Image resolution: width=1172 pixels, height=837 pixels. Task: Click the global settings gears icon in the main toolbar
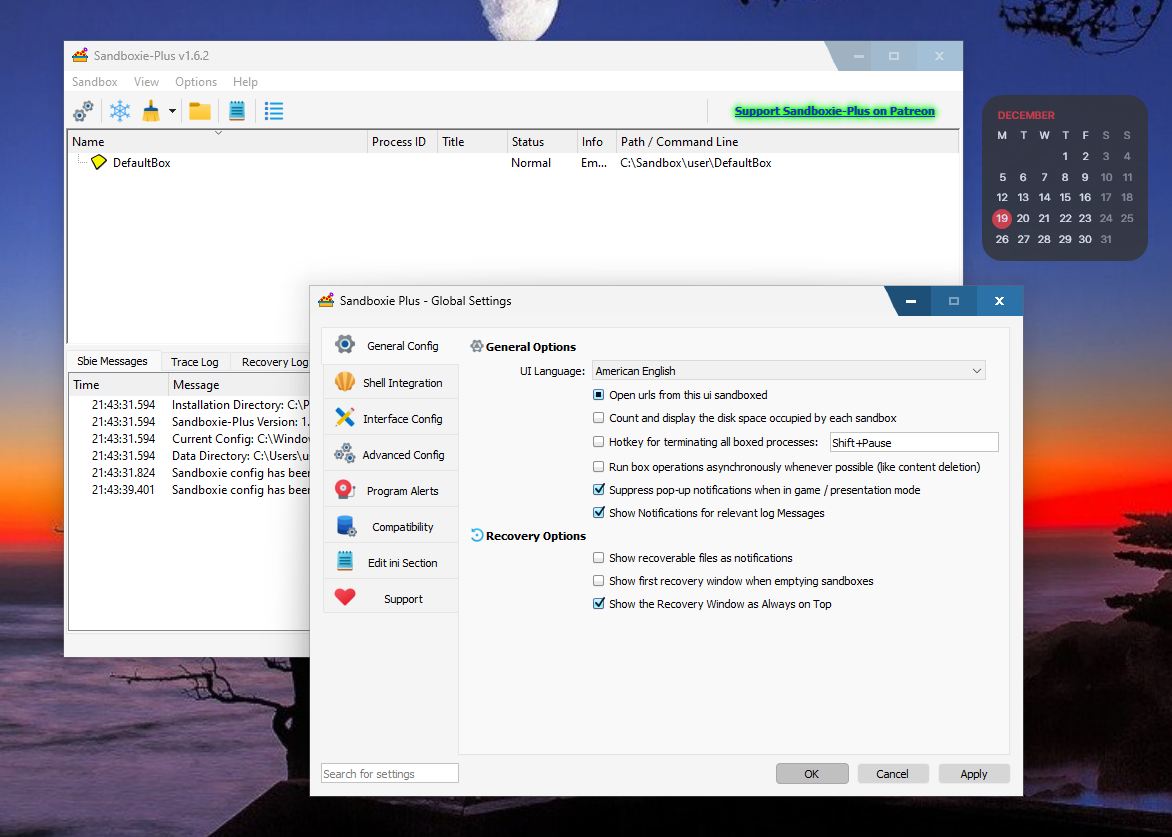pos(83,111)
